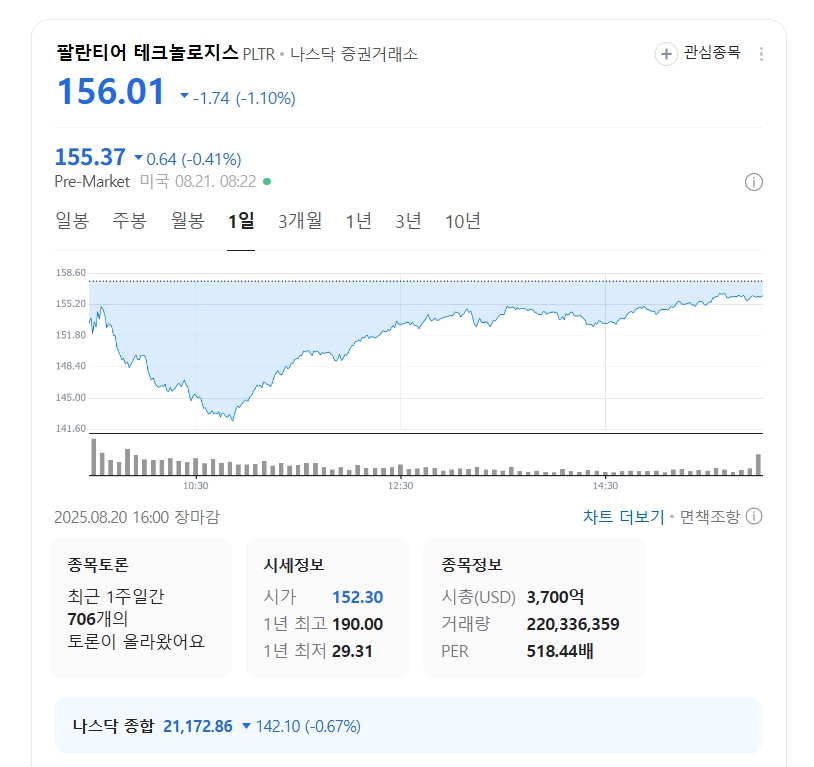The height and width of the screenshot is (767, 814).
Task: Click the 2025.08.20 16:00 장마감 timestamp
Action: [137, 517]
